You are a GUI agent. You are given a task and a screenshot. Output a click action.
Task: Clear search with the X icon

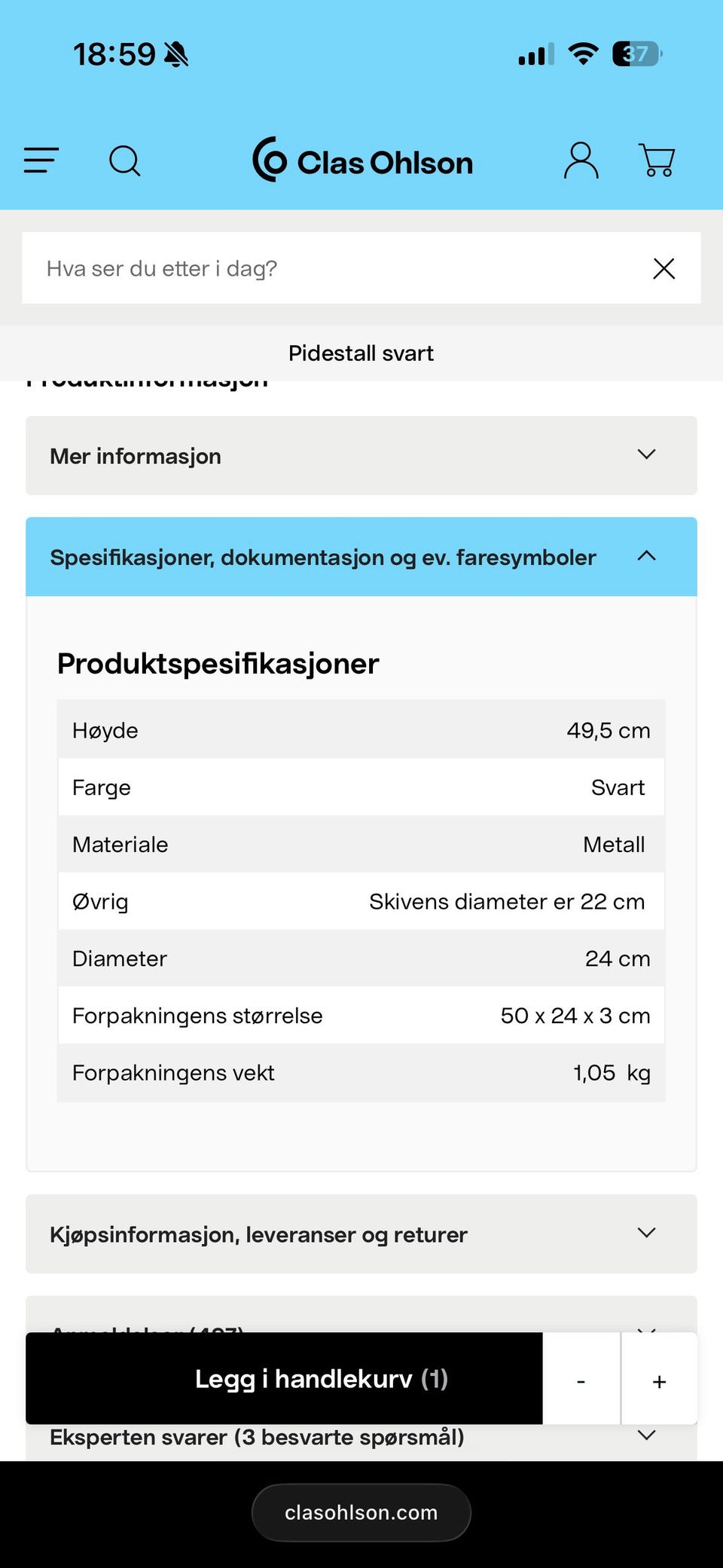coord(664,269)
